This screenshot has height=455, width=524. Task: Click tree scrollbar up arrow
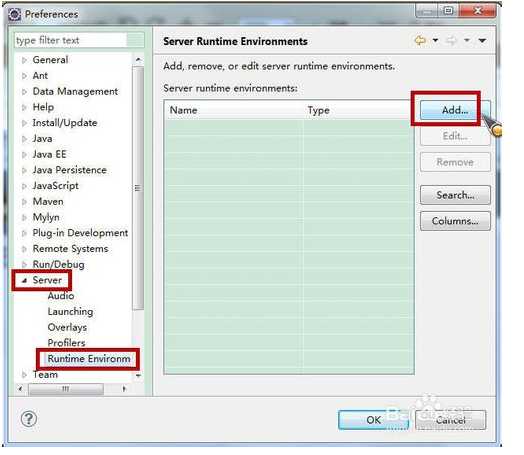pos(138,60)
